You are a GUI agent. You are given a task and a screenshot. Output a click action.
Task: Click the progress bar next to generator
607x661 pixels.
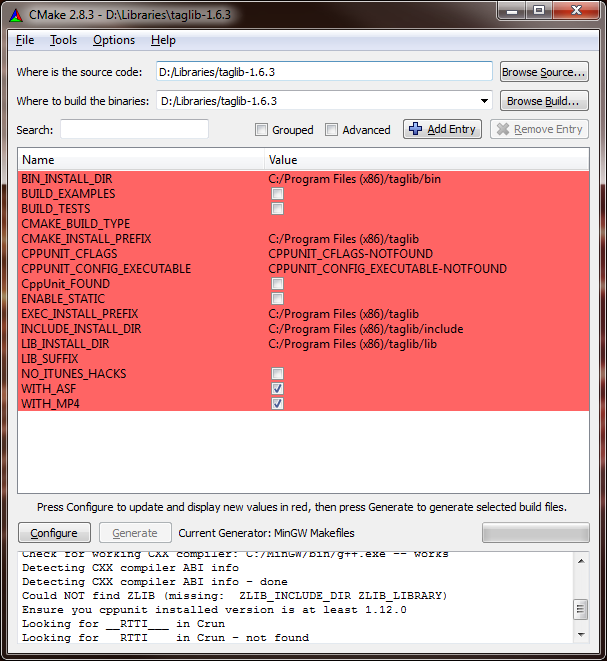pos(536,533)
